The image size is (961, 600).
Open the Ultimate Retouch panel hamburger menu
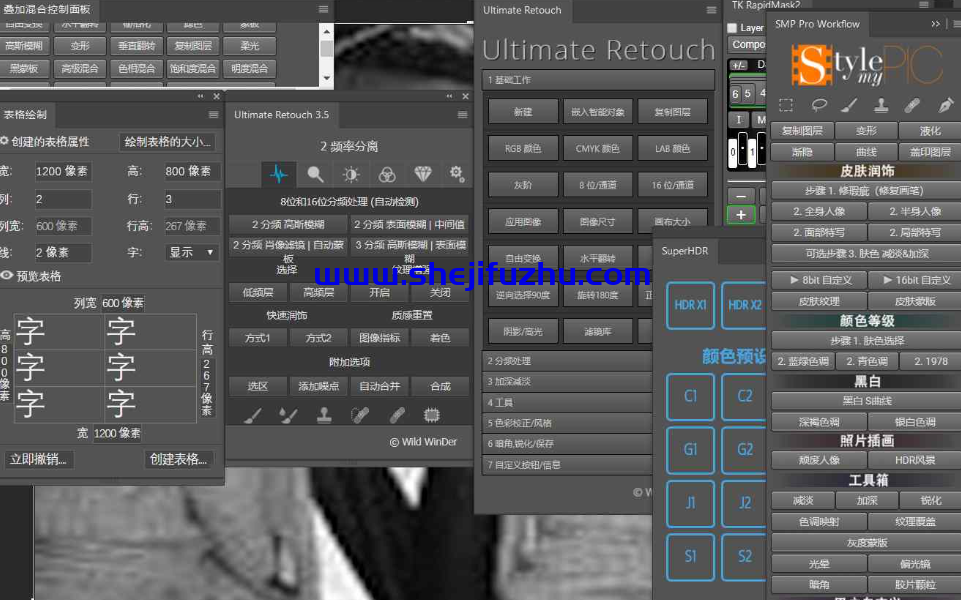pos(711,10)
